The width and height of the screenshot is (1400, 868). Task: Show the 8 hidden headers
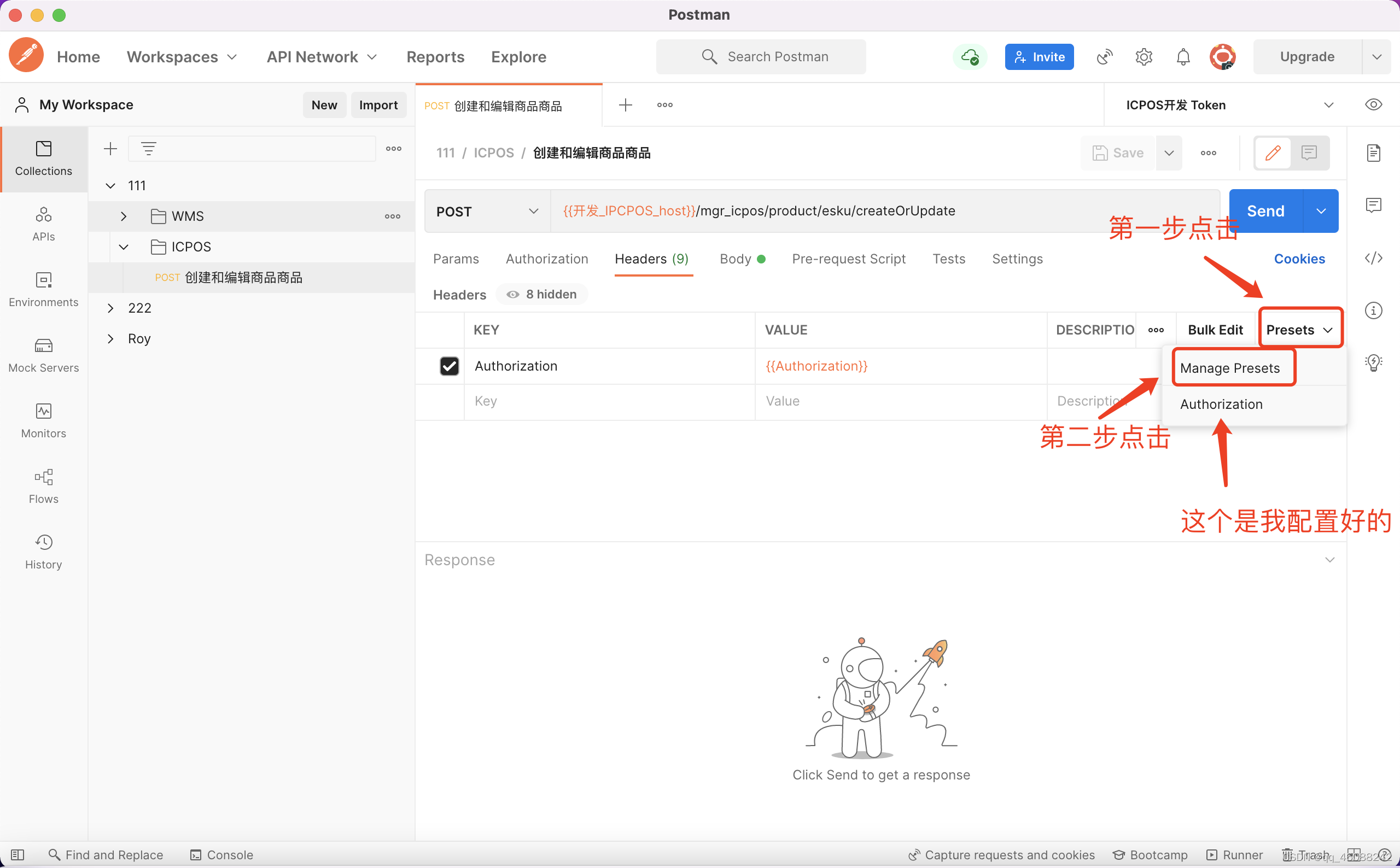coord(541,295)
